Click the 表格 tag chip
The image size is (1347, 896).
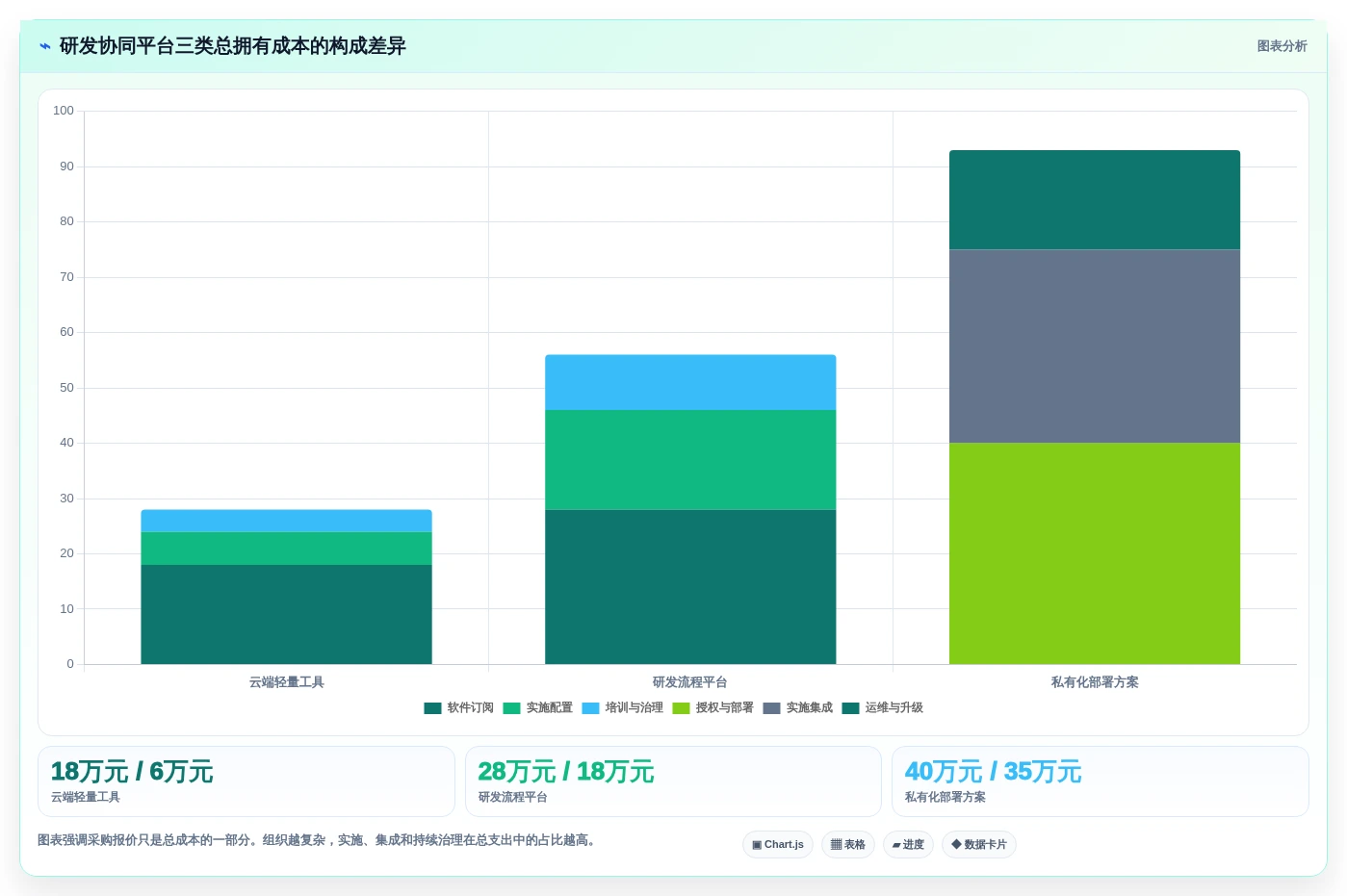tap(848, 844)
